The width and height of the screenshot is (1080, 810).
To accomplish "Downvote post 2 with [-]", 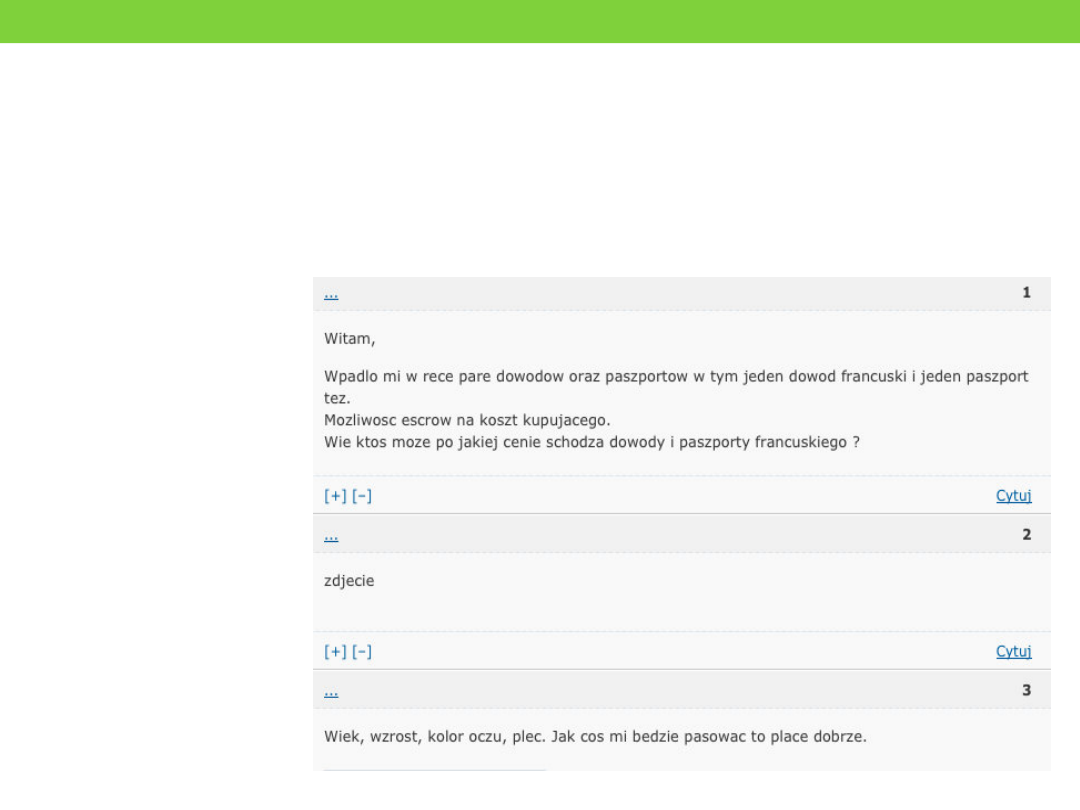I will (362, 652).
